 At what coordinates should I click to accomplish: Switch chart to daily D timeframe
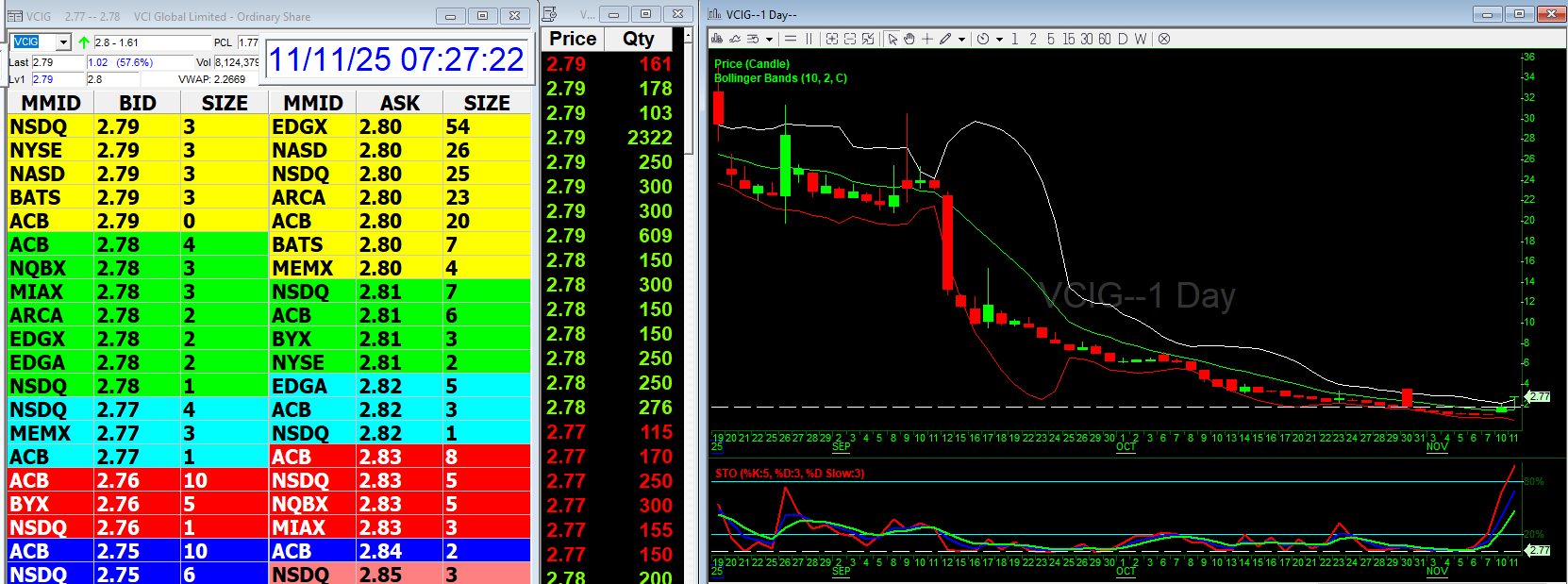click(1123, 39)
